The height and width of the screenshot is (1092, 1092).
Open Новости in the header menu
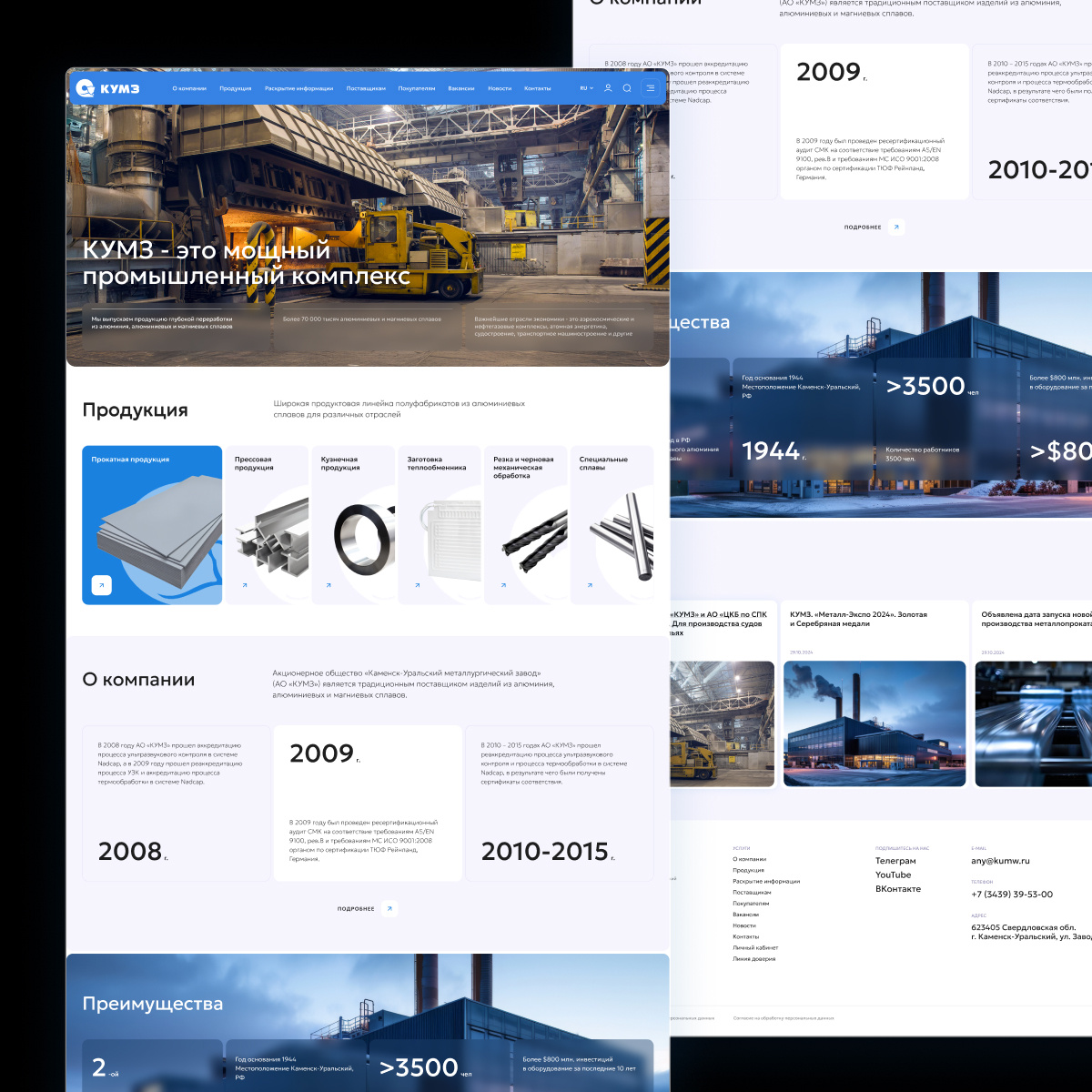coord(500,88)
